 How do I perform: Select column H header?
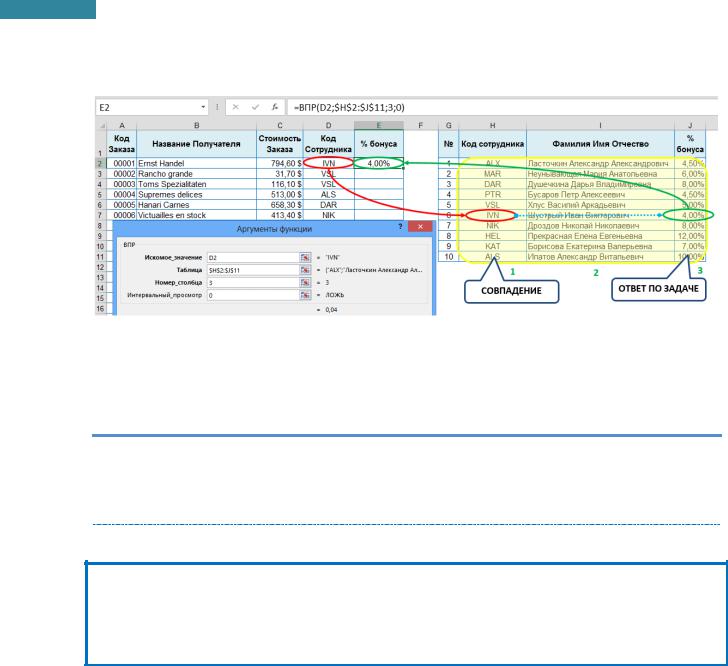493,125
